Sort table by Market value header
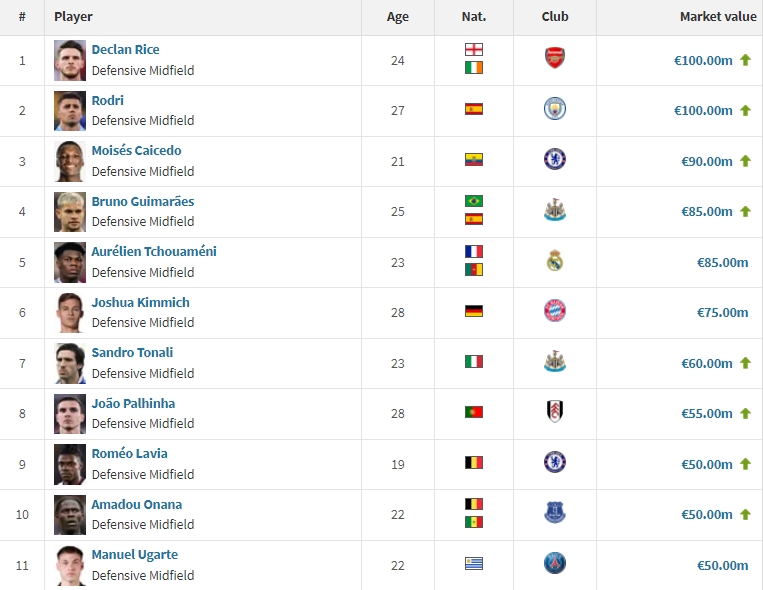The width and height of the screenshot is (763, 590). [x=718, y=17]
